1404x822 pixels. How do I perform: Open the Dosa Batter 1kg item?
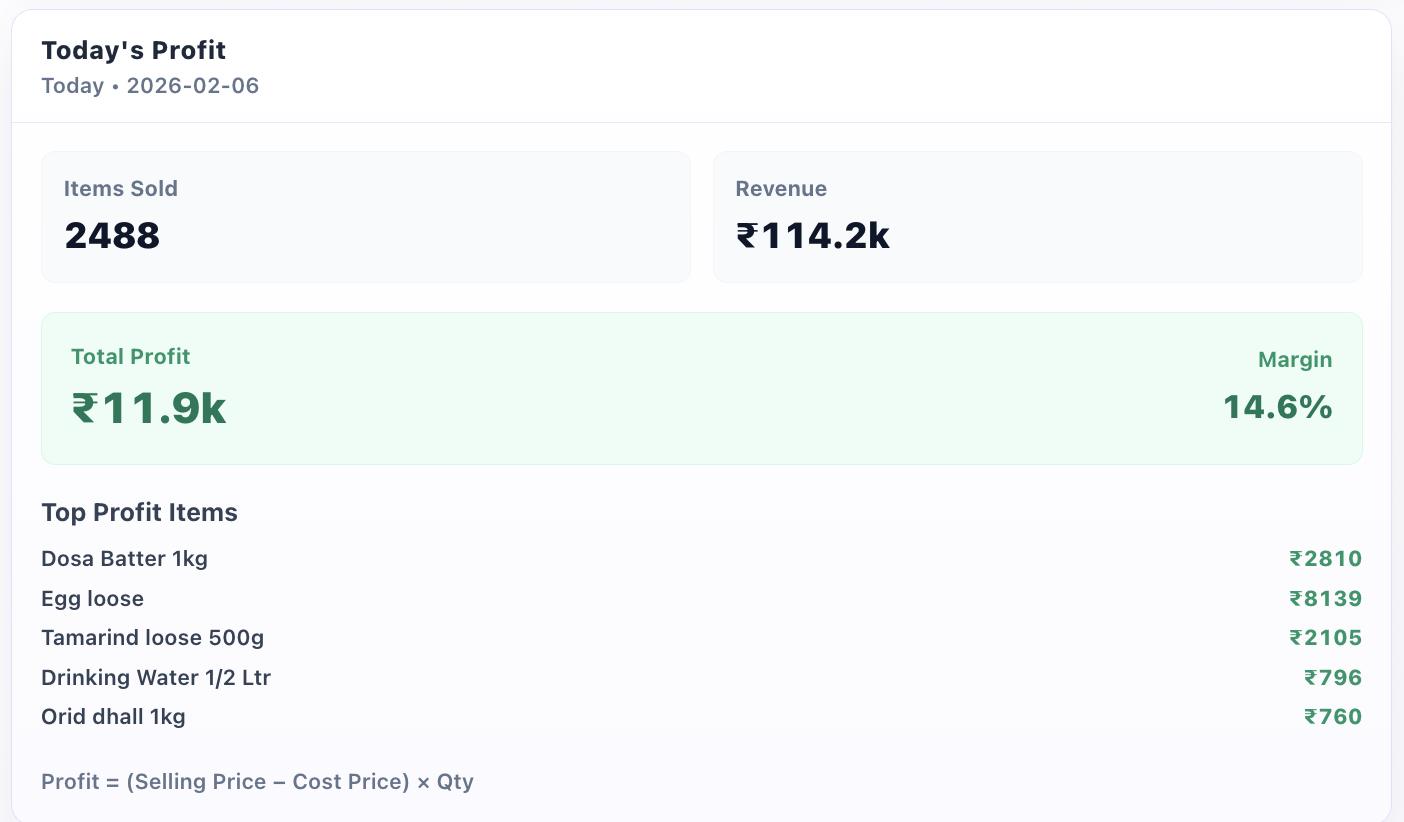(125, 559)
